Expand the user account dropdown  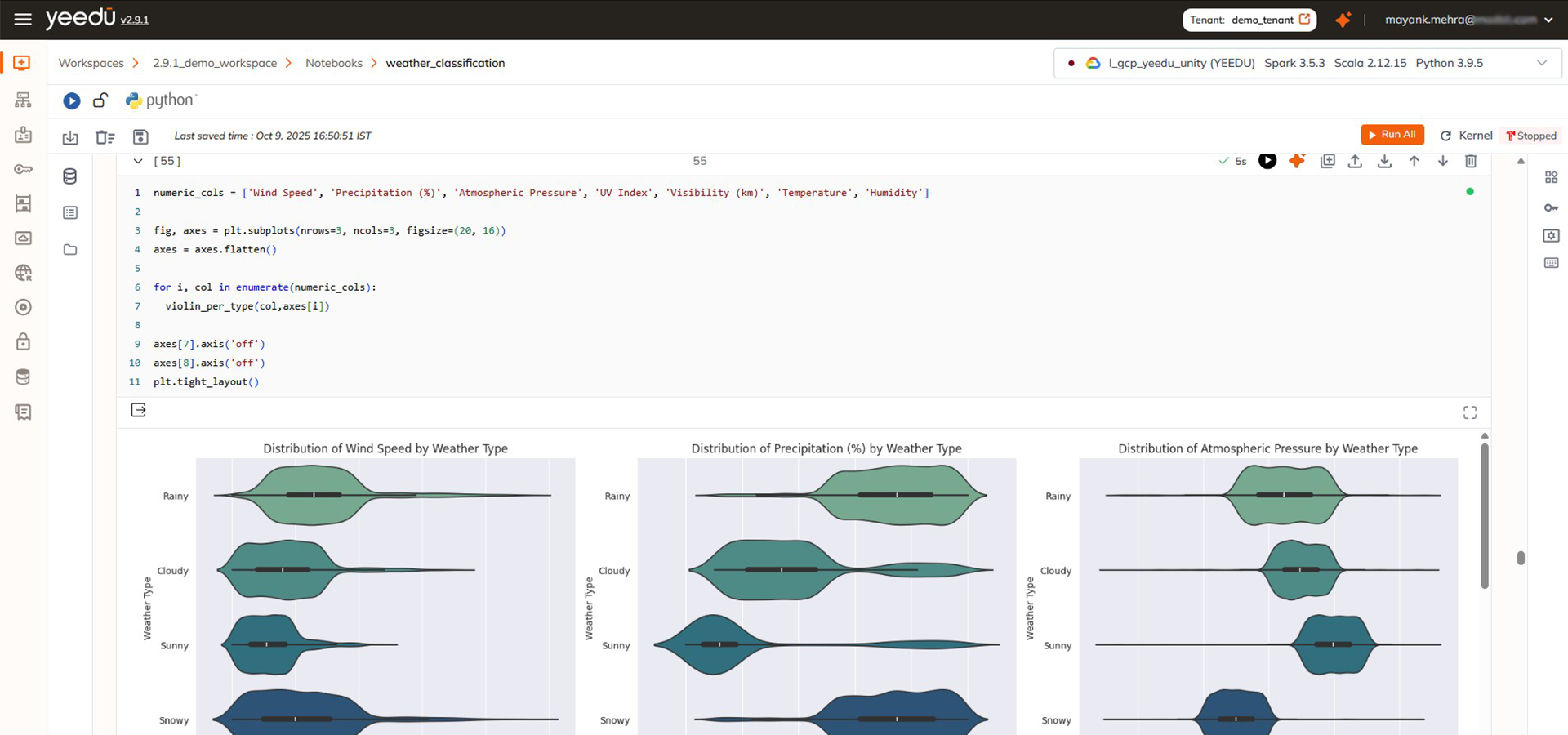tap(1548, 20)
